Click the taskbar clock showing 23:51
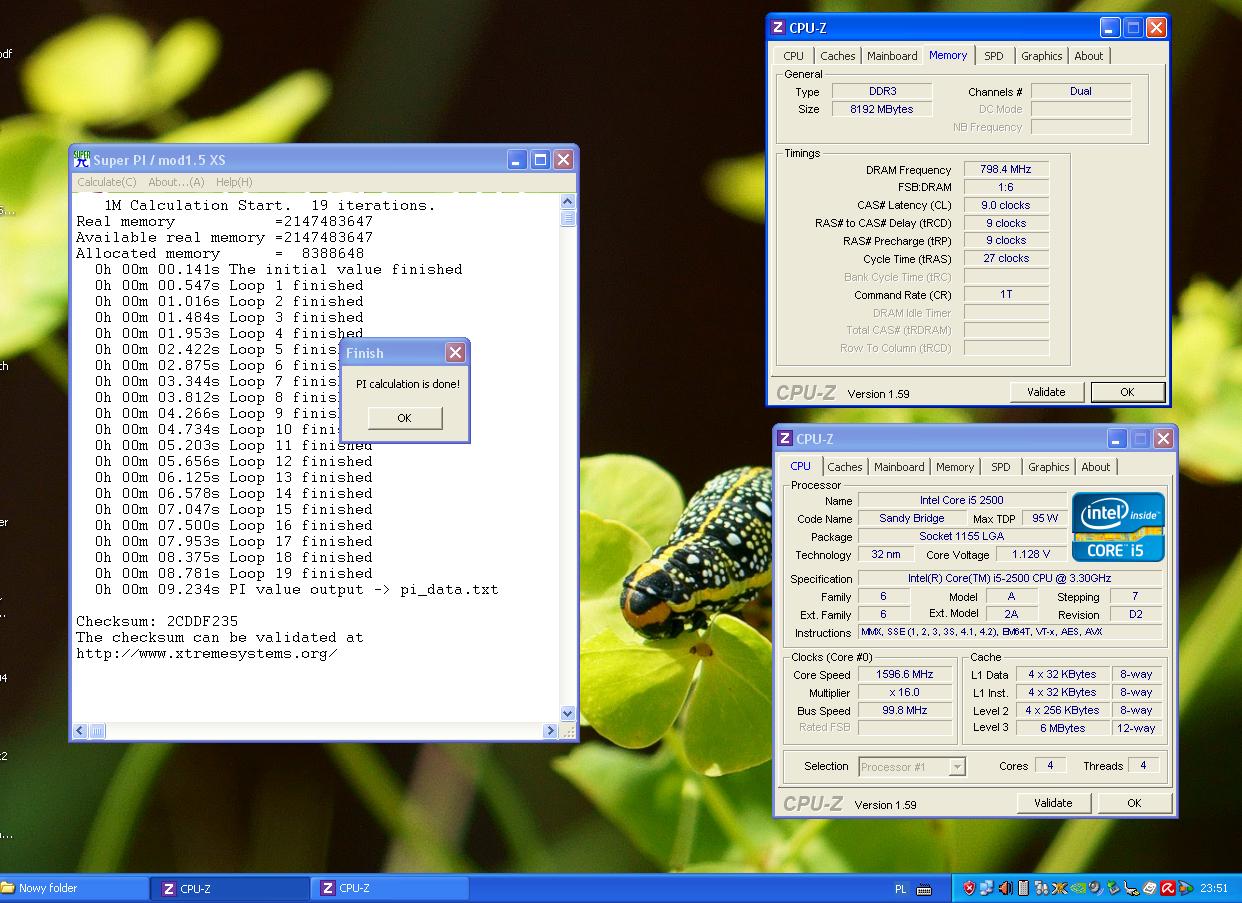1242x903 pixels. point(1213,888)
